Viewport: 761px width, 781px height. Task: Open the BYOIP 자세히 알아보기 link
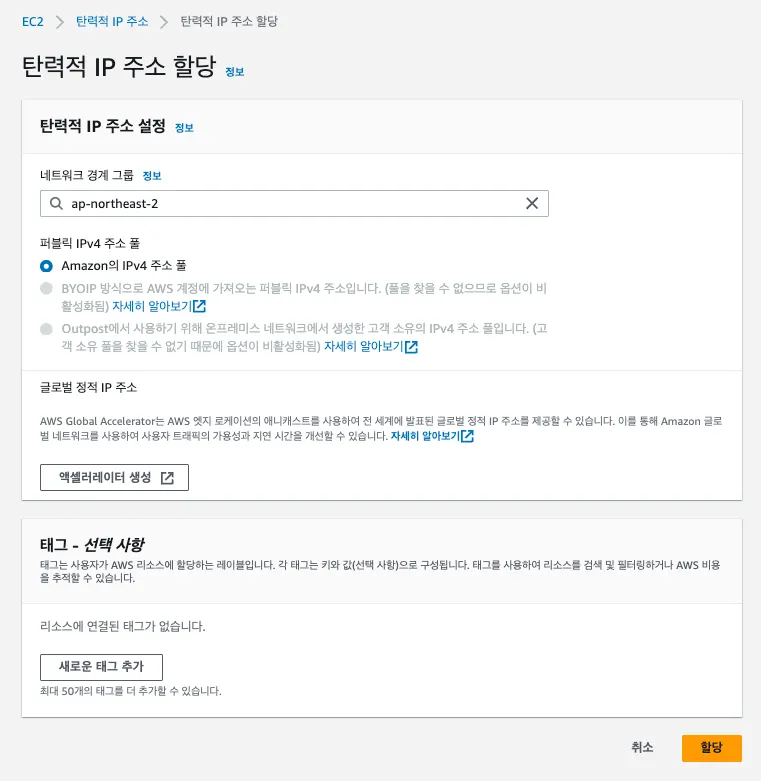pos(152,306)
